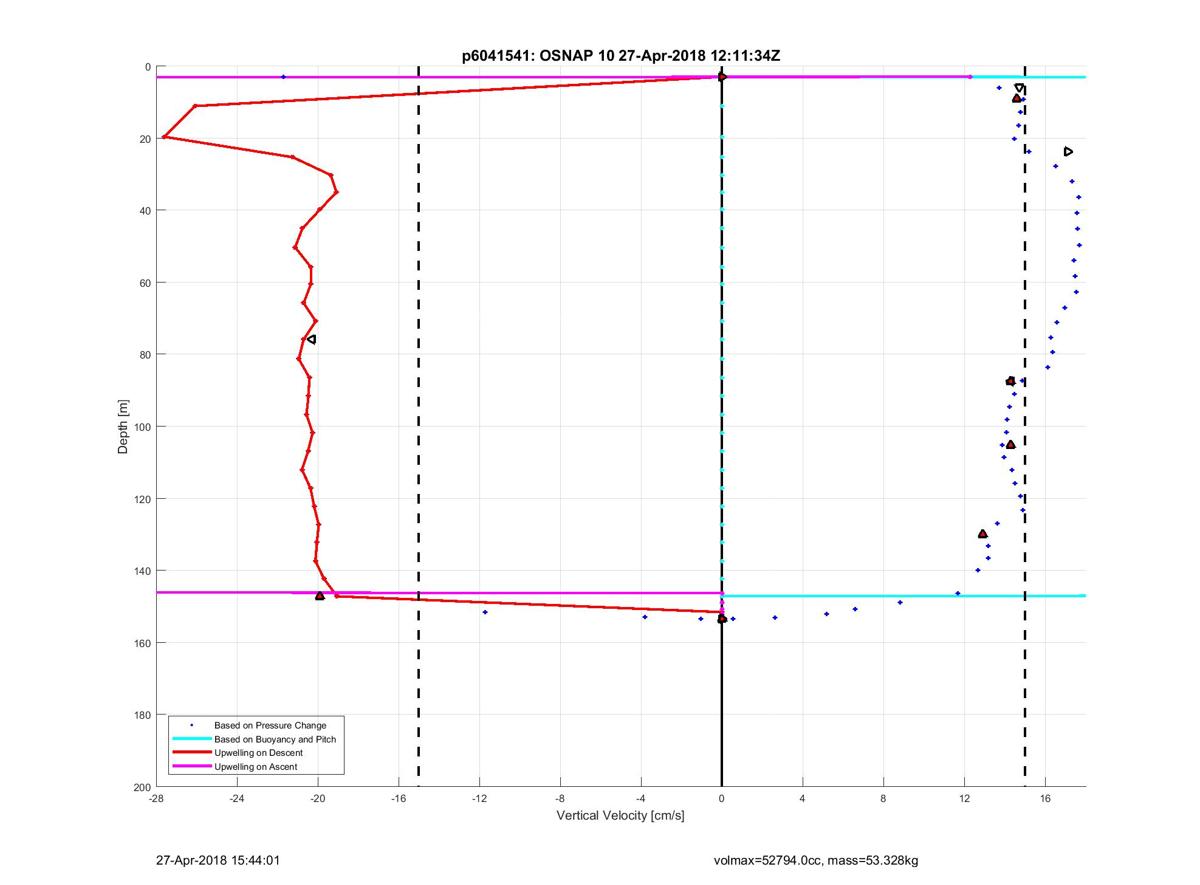Click the x-axis tick label '-12'
This screenshot has height=885, width=1200.
point(479,799)
